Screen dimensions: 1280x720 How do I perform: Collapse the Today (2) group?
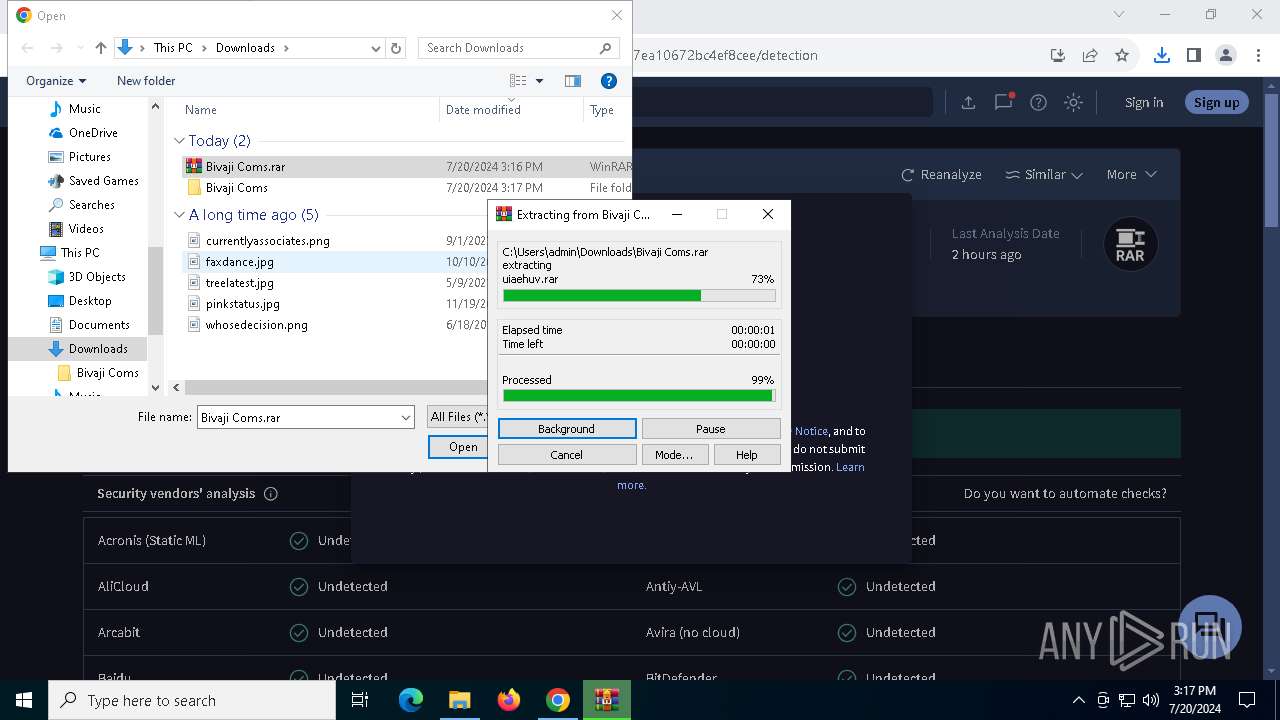[x=179, y=141]
